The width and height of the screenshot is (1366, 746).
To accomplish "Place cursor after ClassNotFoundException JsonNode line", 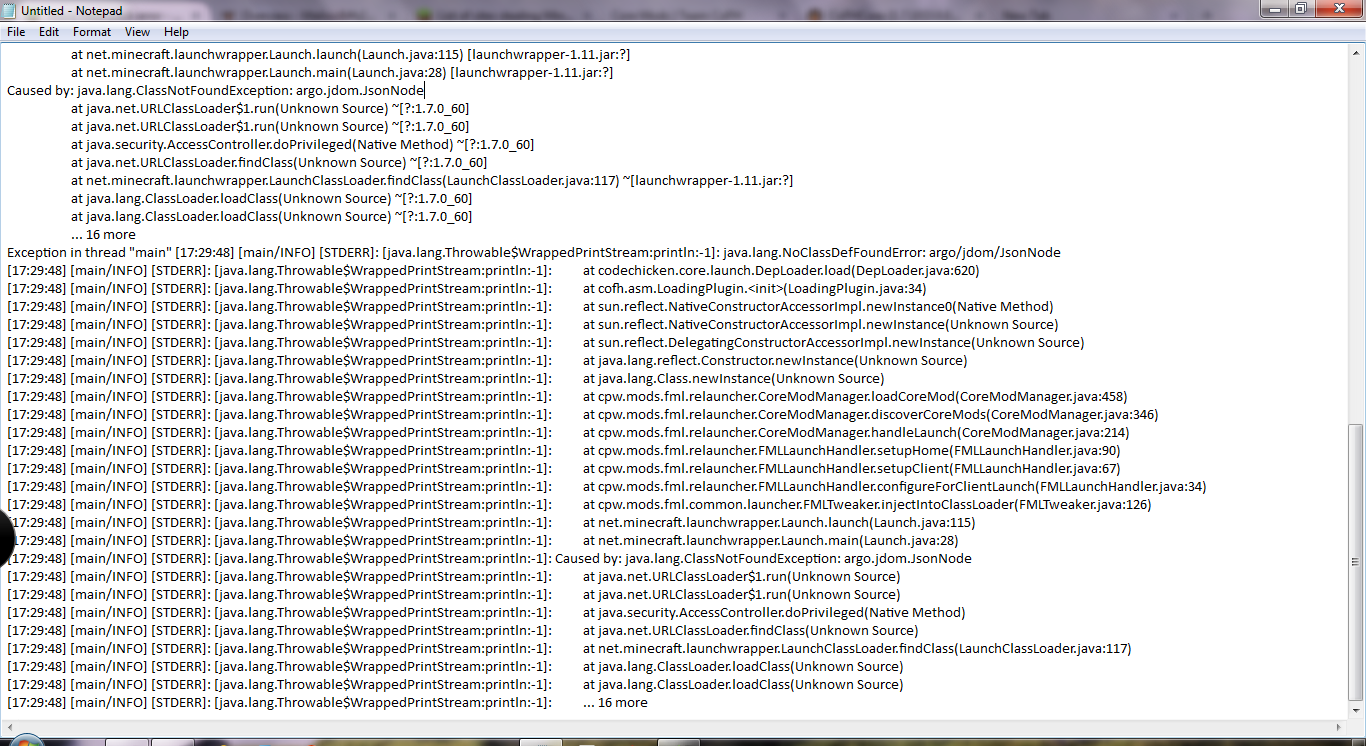I will [424, 90].
